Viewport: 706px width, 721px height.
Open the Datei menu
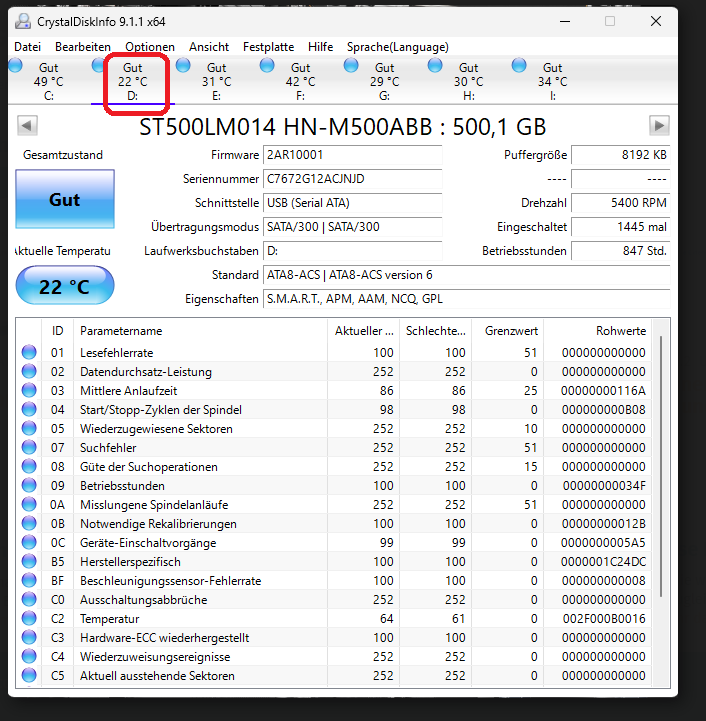[28, 47]
